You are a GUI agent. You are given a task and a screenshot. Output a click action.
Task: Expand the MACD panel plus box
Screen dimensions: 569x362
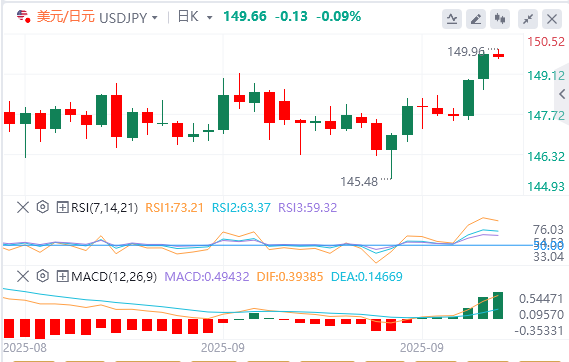point(62,276)
